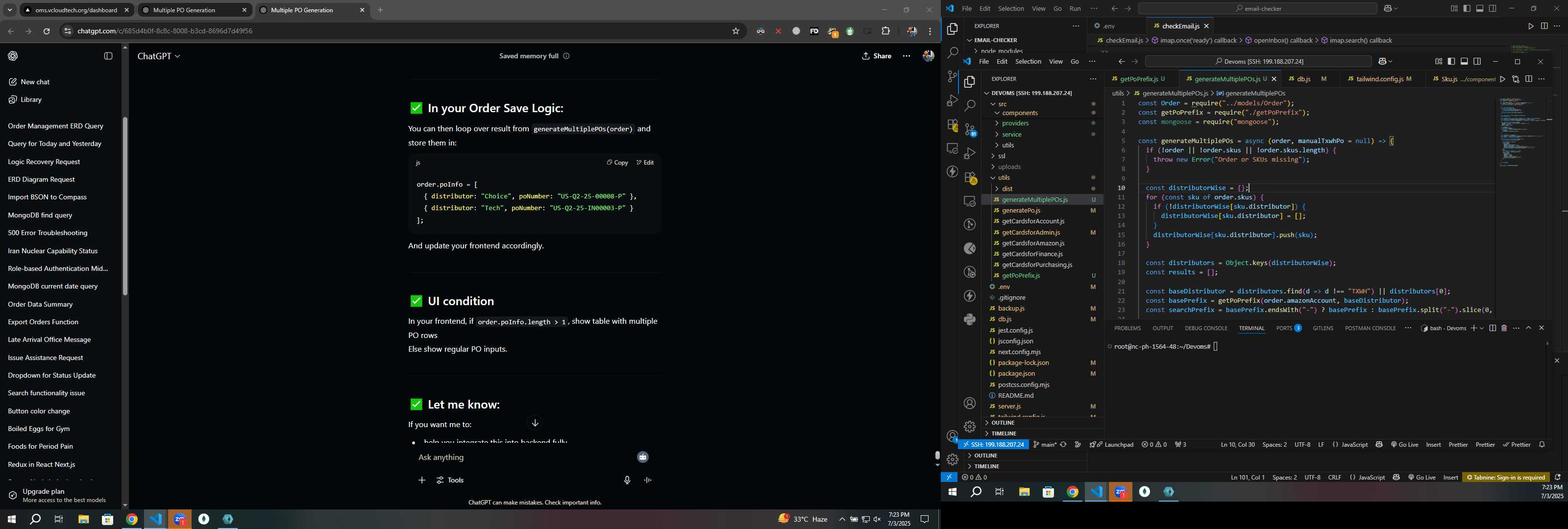The height and width of the screenshot is (529, 1568).
Task: Copy the order.poInfo code block
Action: pyautogui.click(x=616, y=163)
